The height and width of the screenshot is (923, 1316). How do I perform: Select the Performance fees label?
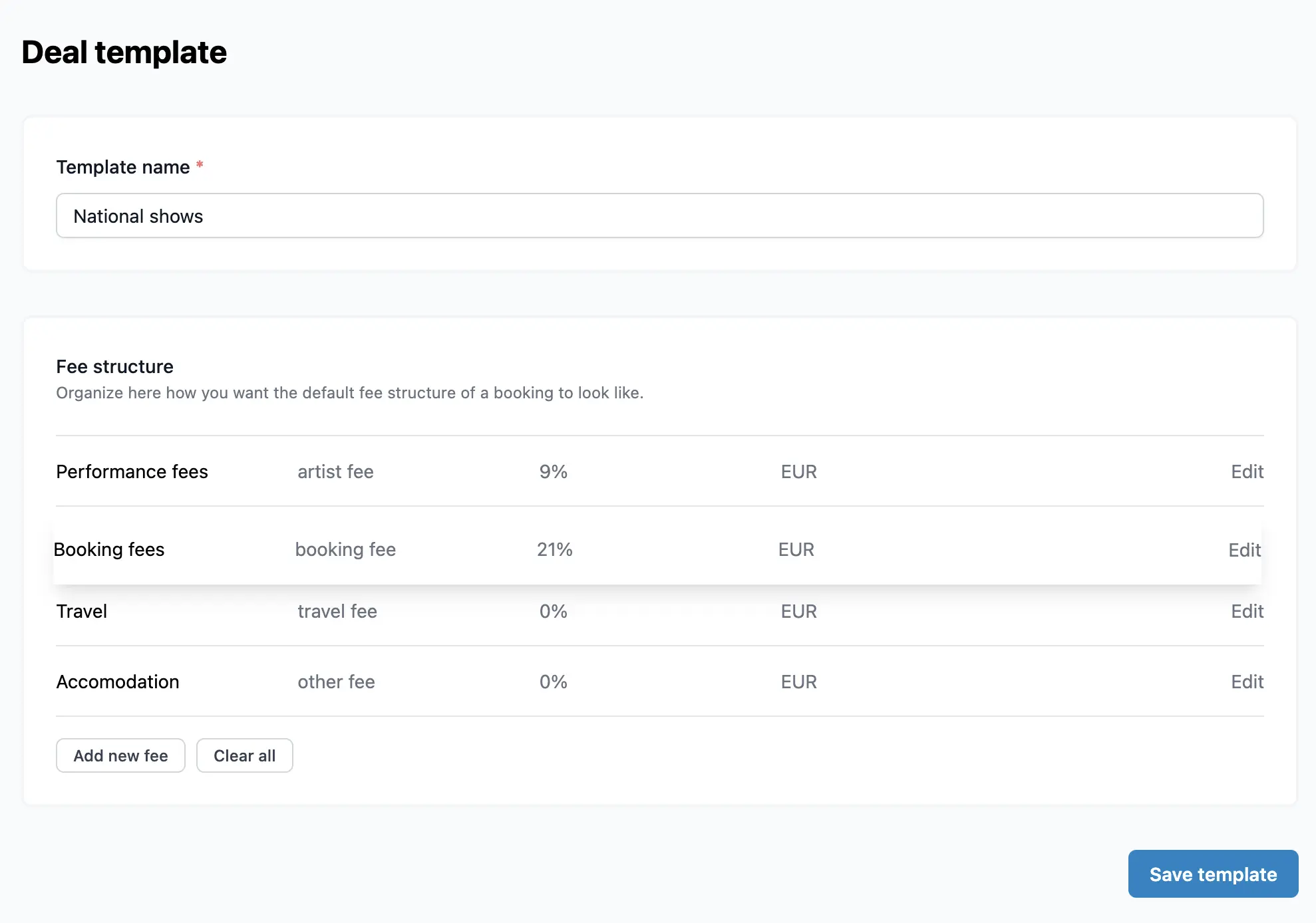tap(131, 471)
